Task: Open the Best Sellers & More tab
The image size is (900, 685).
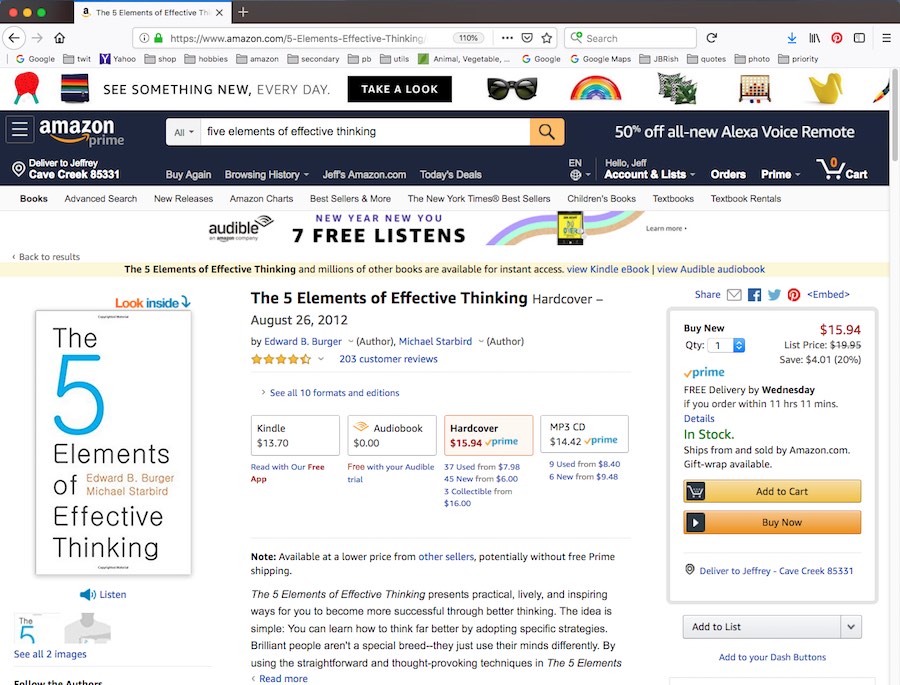Action: click(350, 199)
